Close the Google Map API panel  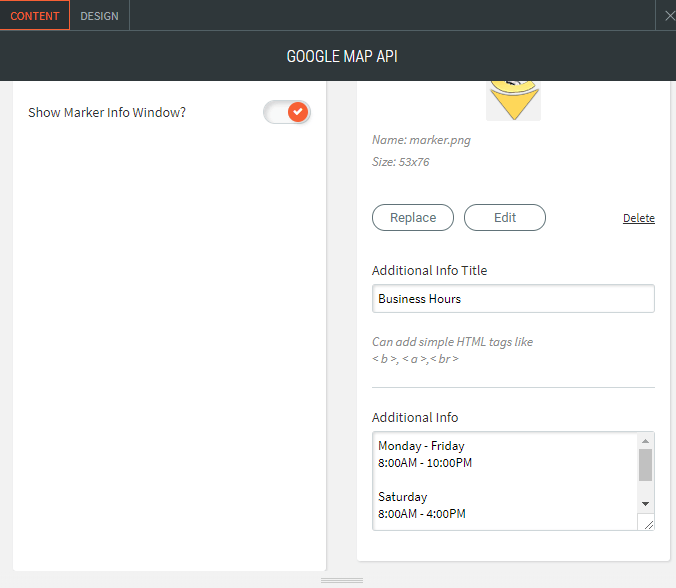tap(669, 15)
